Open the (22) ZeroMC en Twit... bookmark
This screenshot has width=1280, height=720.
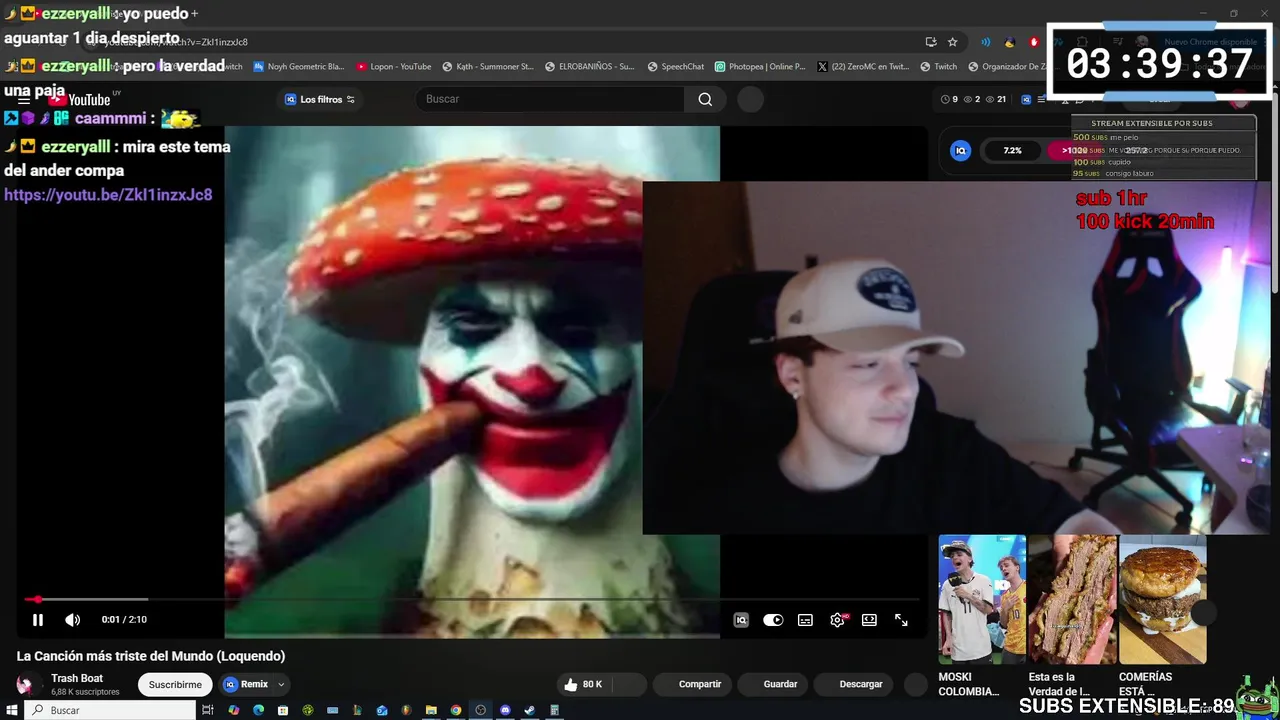pyautogui.click(x=863, y=67)
